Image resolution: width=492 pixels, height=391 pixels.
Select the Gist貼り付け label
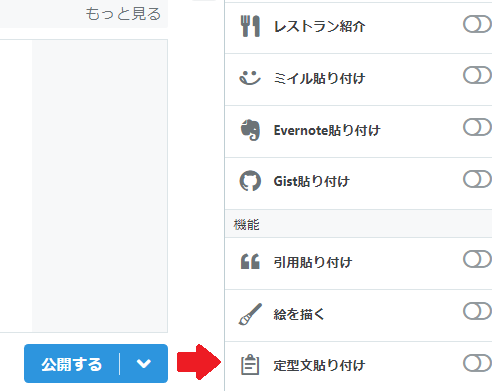click(x=312, y=182)
